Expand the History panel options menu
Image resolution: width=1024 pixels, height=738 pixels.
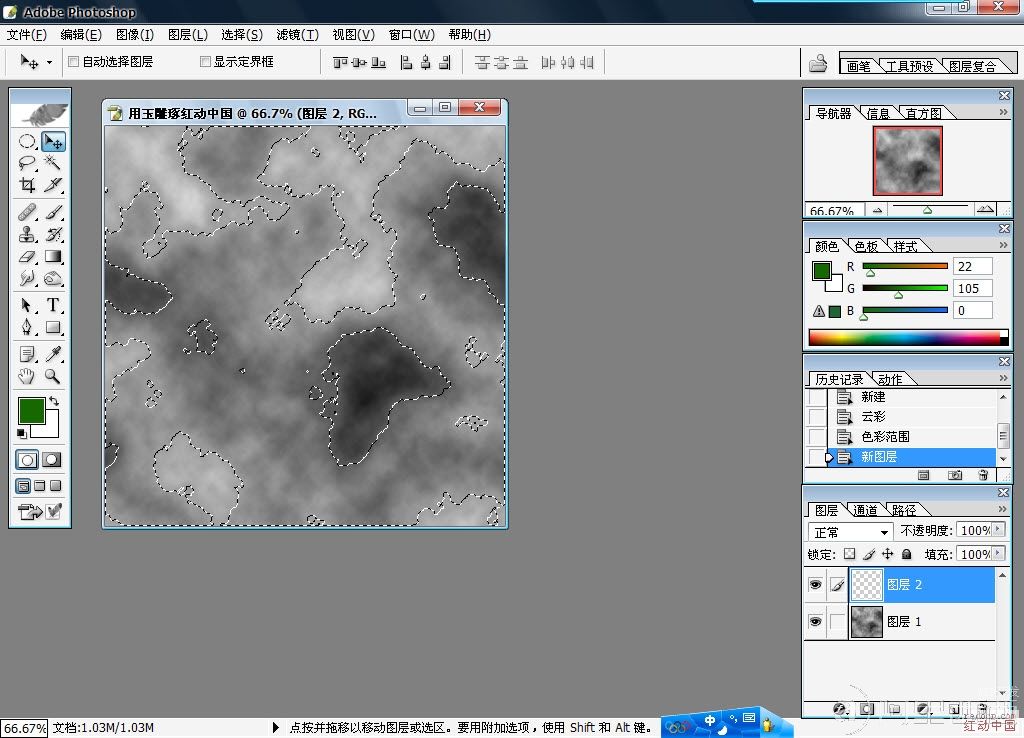coord(1003,377)
